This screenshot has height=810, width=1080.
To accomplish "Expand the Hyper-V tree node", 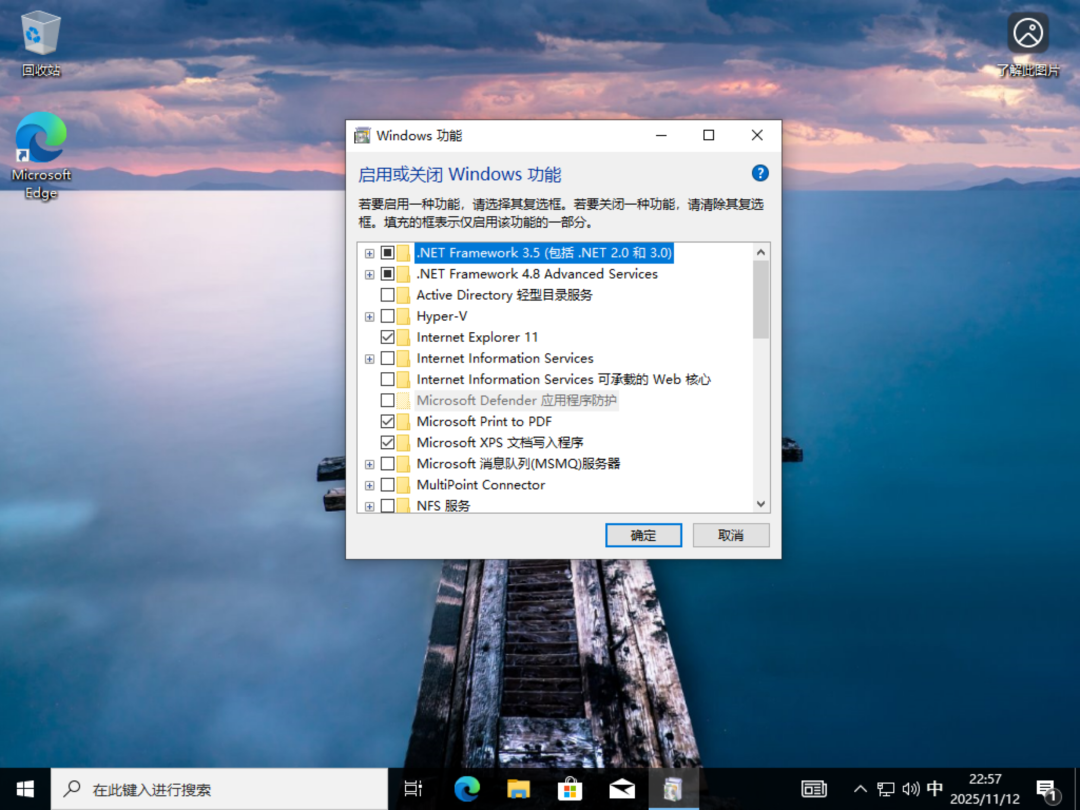I will (x=370, y=317).
